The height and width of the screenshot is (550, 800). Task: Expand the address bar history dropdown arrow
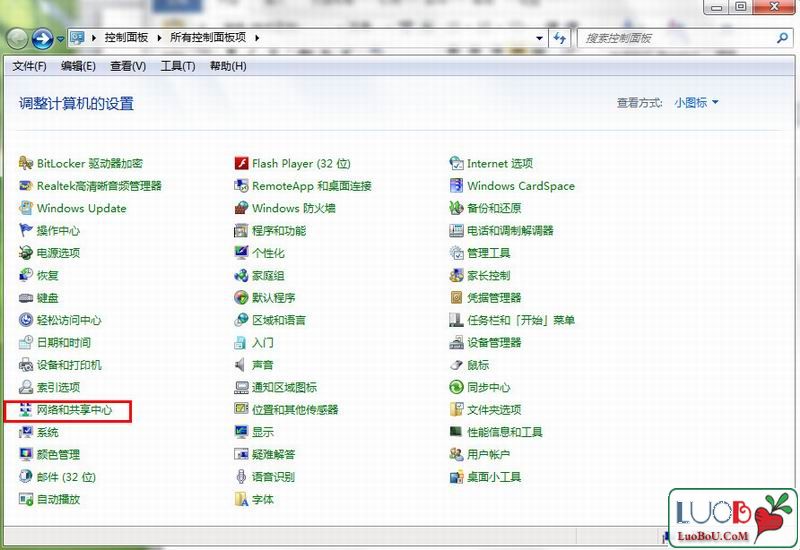click(539, 38)
